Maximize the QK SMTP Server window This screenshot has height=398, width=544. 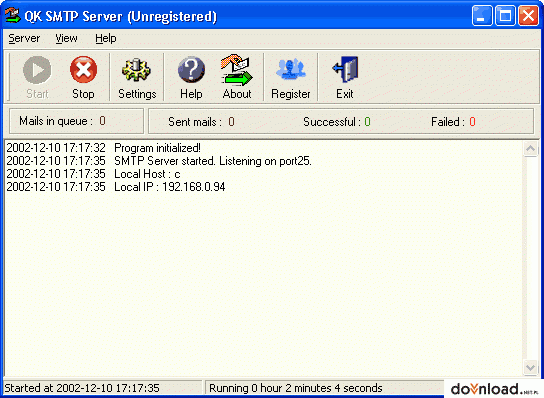(505, 16)
